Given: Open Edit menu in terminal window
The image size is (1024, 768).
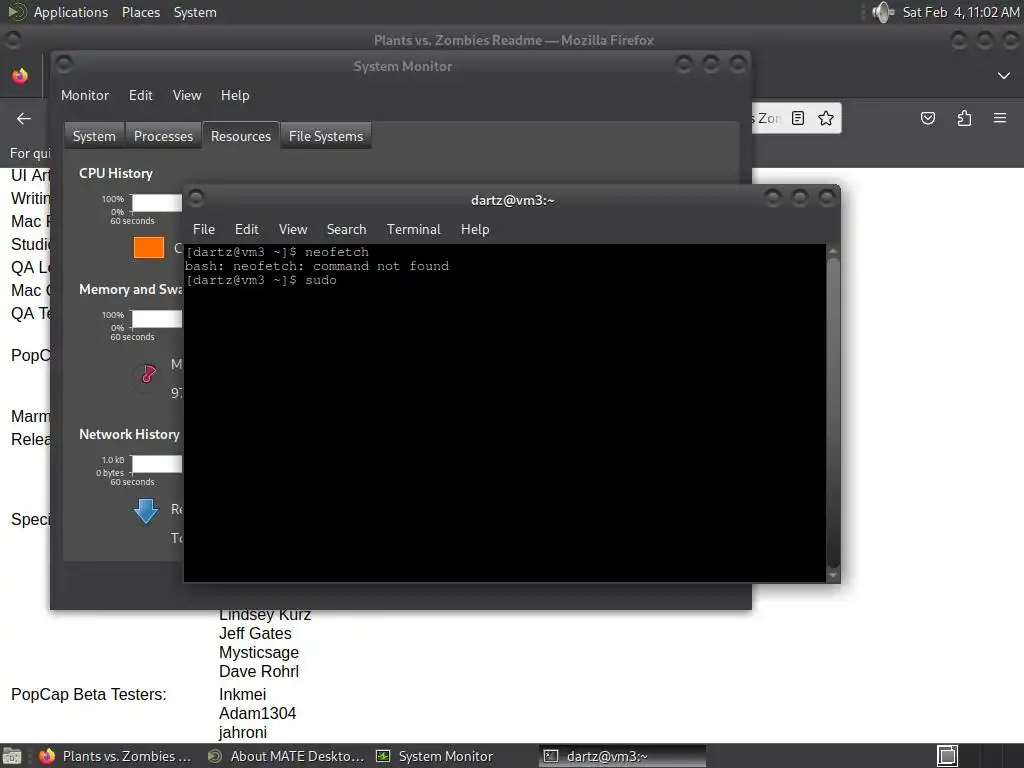Looking at the screenshot, I should pyautogui.click(x=247, y=229).
